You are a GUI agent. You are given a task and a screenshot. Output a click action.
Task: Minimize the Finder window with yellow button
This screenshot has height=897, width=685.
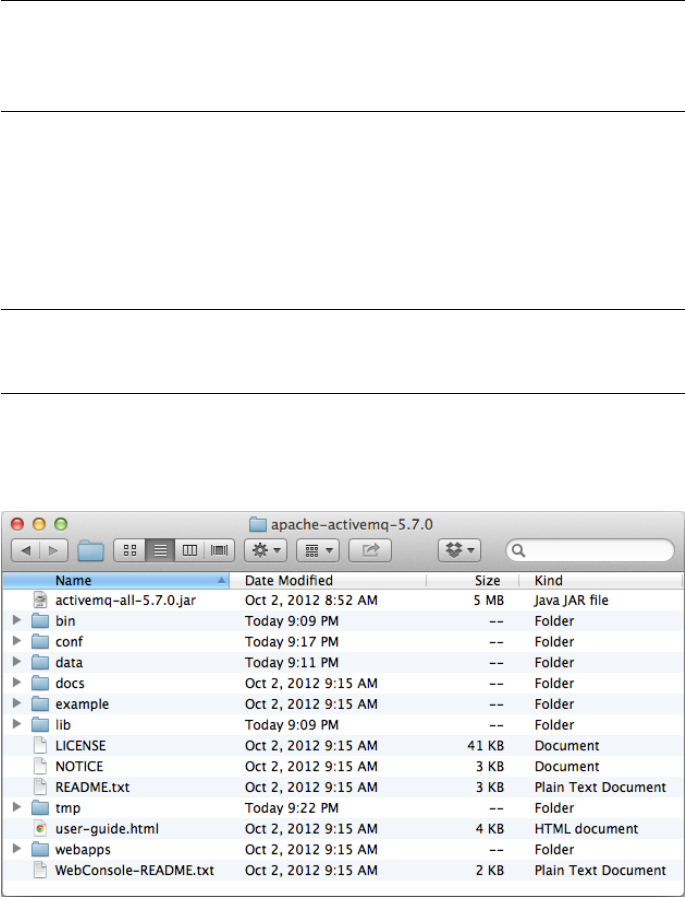(39, 524)
